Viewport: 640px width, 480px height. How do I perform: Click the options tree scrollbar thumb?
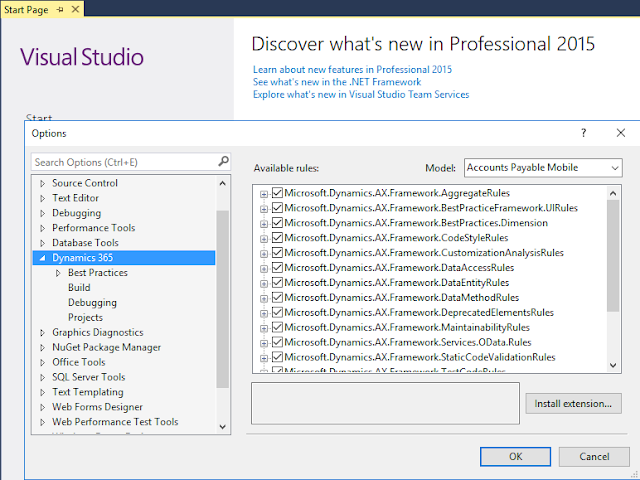pyautogui.click(x=222, y=299)
